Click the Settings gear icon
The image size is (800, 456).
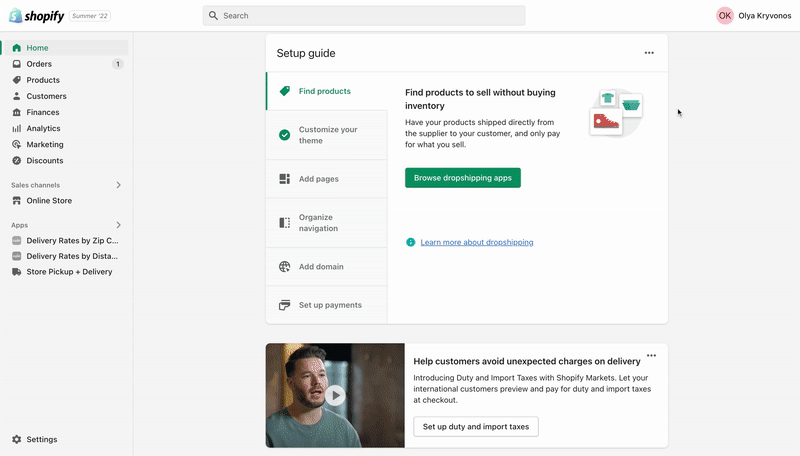click(16, 439)
